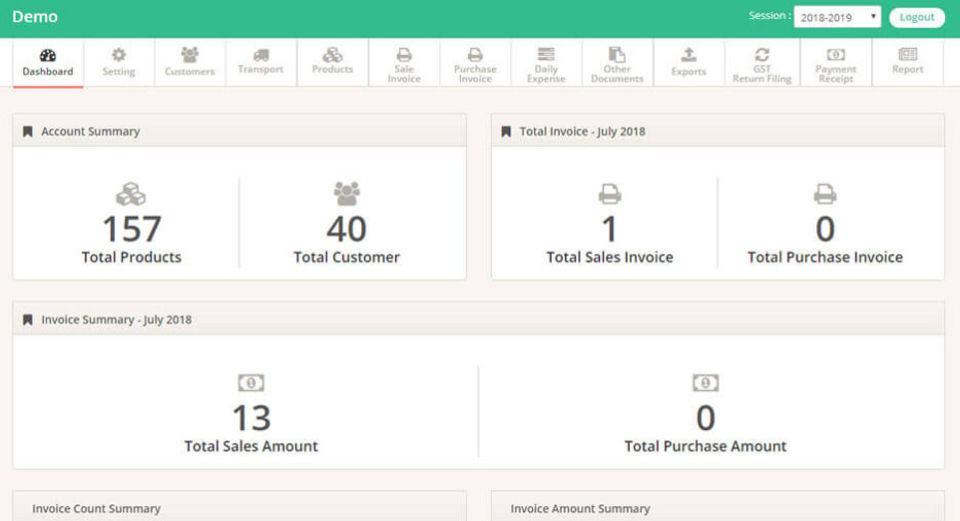Click the Other Documents files icon
This screenshot has height=521, width=960.
(x=617, y=54)
